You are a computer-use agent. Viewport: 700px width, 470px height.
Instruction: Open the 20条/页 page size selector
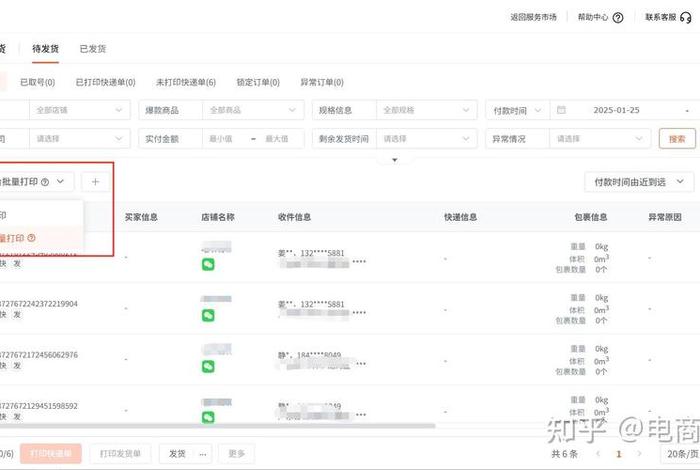coord(681,454)
